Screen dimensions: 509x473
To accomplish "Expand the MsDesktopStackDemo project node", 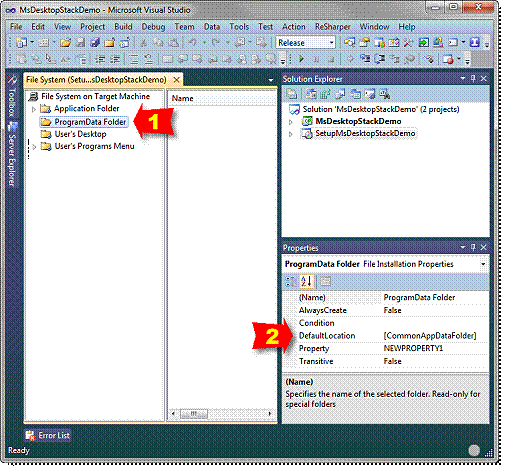I will 291,122.
